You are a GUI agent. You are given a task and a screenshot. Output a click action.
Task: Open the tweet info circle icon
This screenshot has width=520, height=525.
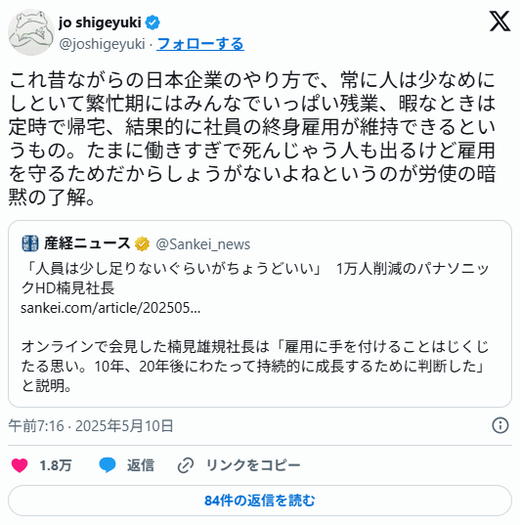click(x=500, y=426)
